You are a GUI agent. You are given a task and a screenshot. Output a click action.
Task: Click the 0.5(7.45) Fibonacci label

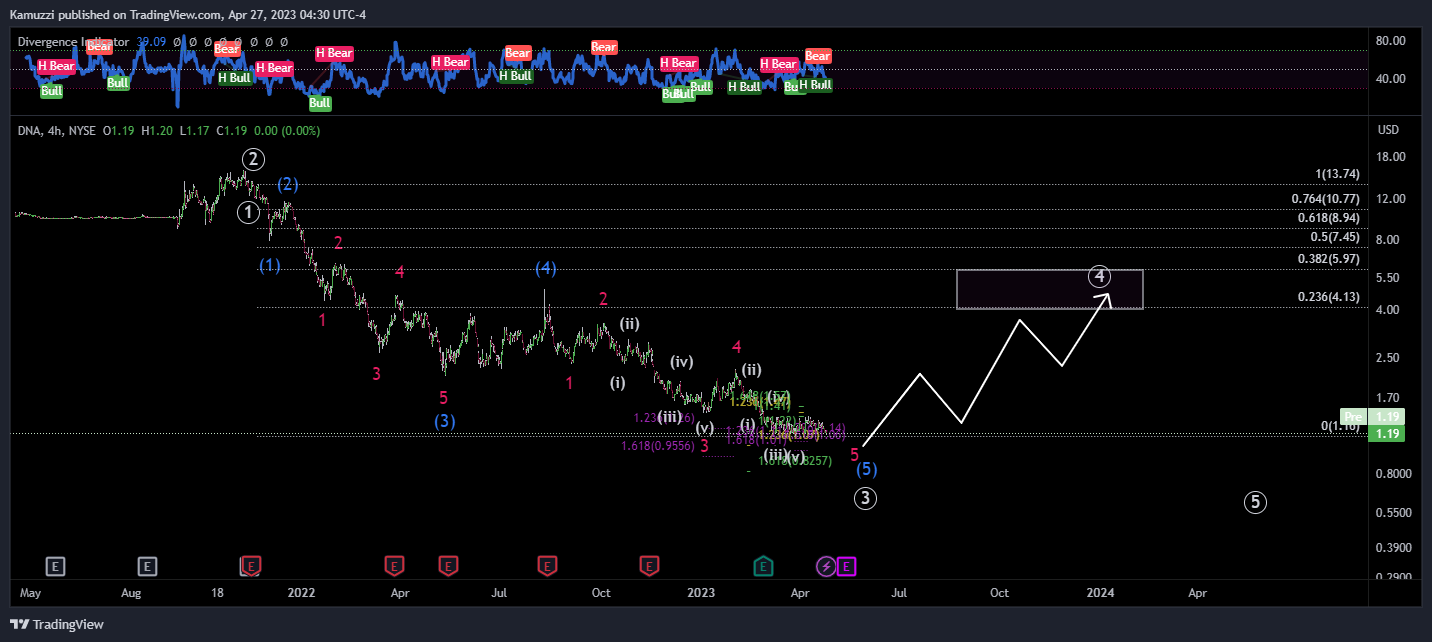1335,237
